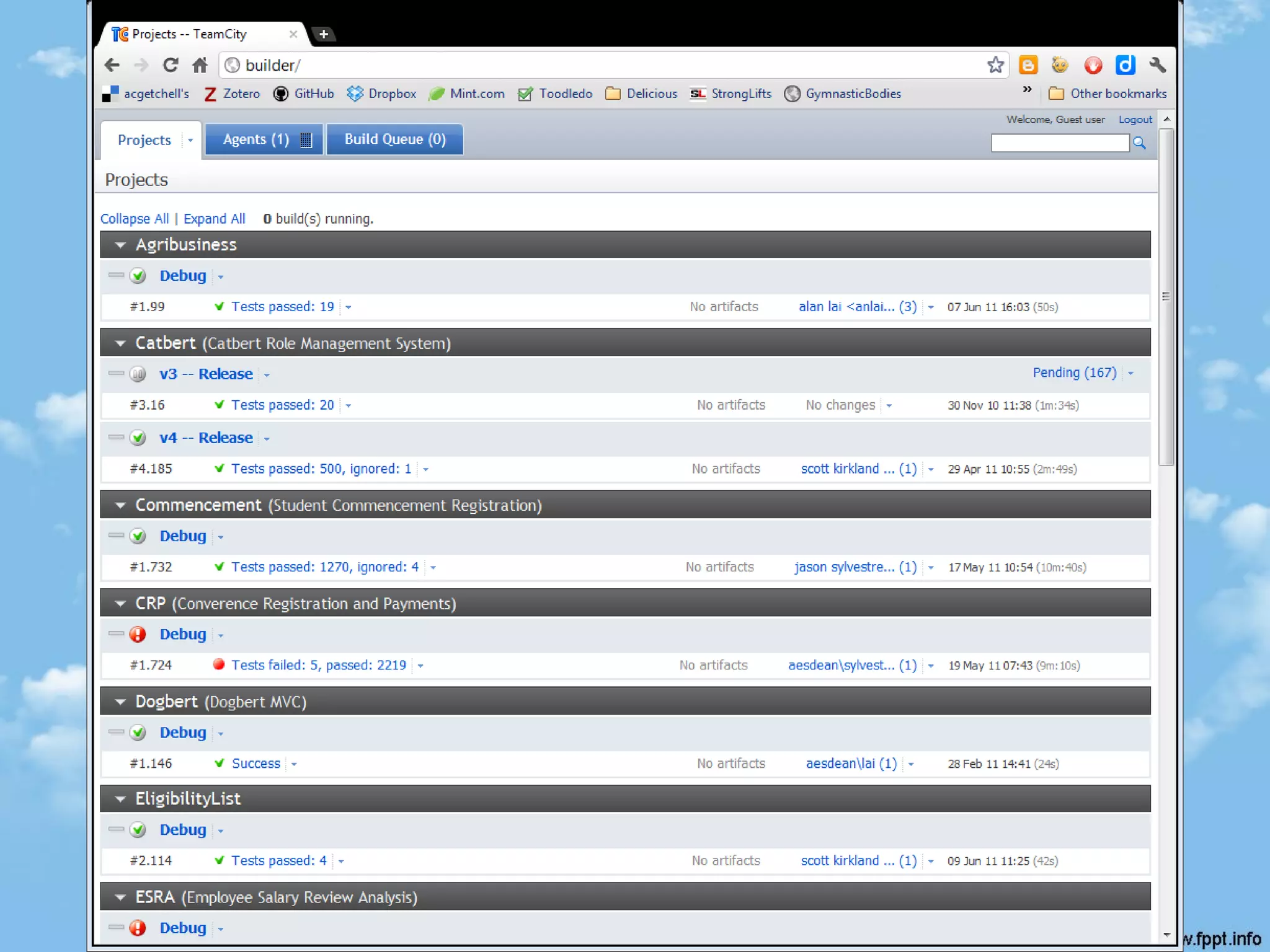The height and width of the screenshot is (952, 1270).
Task: Open the Pending (167) dropdown arrow
Action: [x=1130, y=373]
